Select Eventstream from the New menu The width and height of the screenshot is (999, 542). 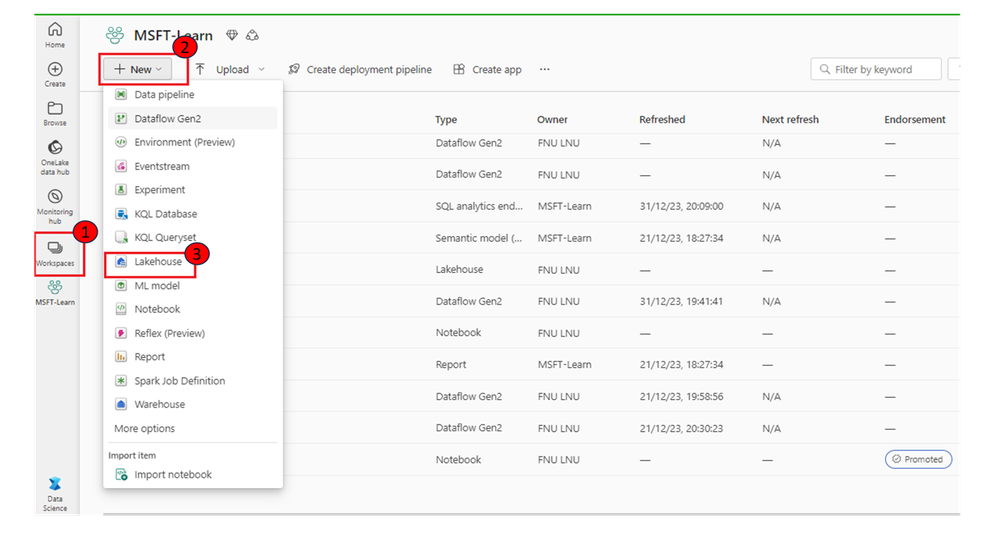click(193, 166)
